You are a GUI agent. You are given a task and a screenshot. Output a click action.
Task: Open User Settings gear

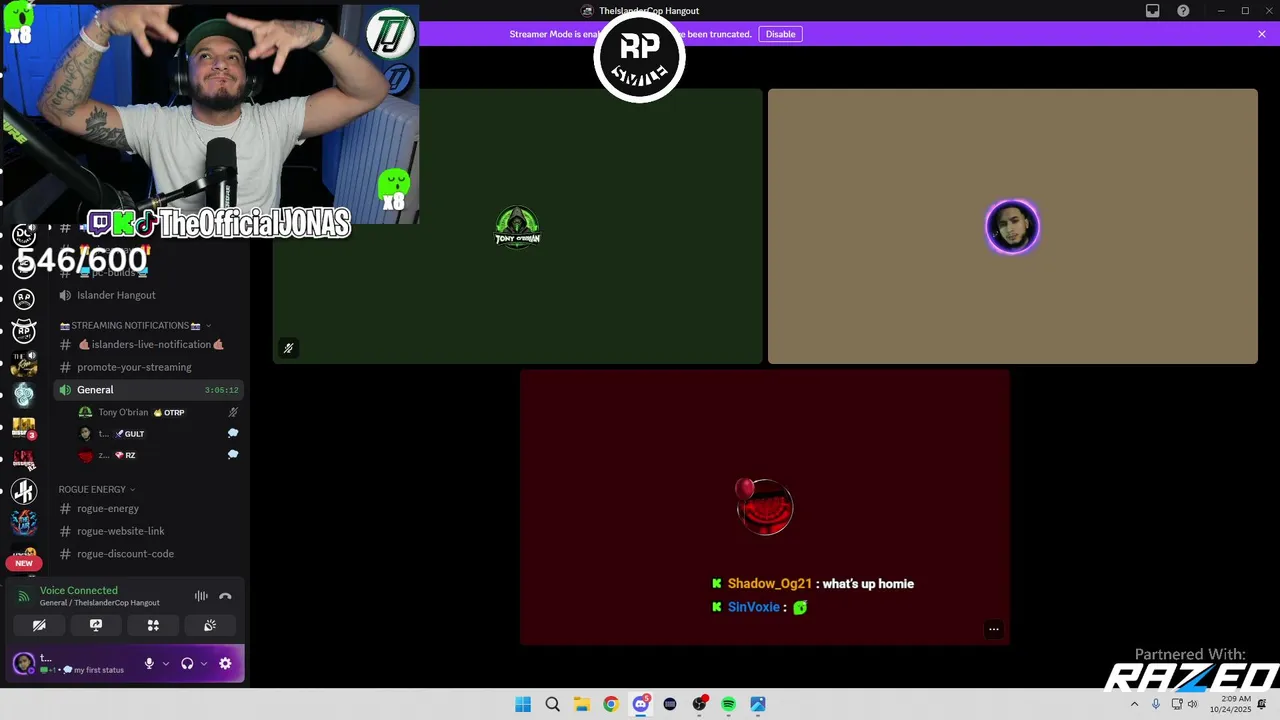point(225,663)
